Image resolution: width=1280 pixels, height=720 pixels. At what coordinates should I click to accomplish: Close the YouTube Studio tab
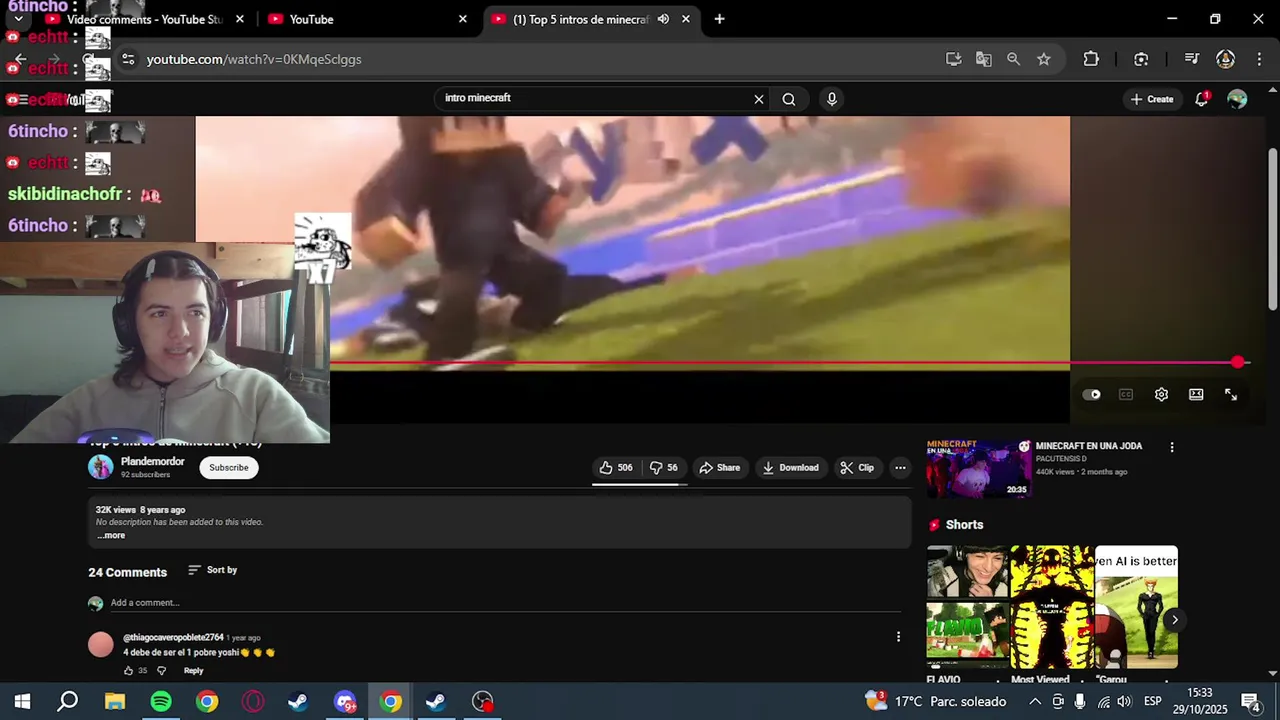pyautogui.click(x=239, y=19)
